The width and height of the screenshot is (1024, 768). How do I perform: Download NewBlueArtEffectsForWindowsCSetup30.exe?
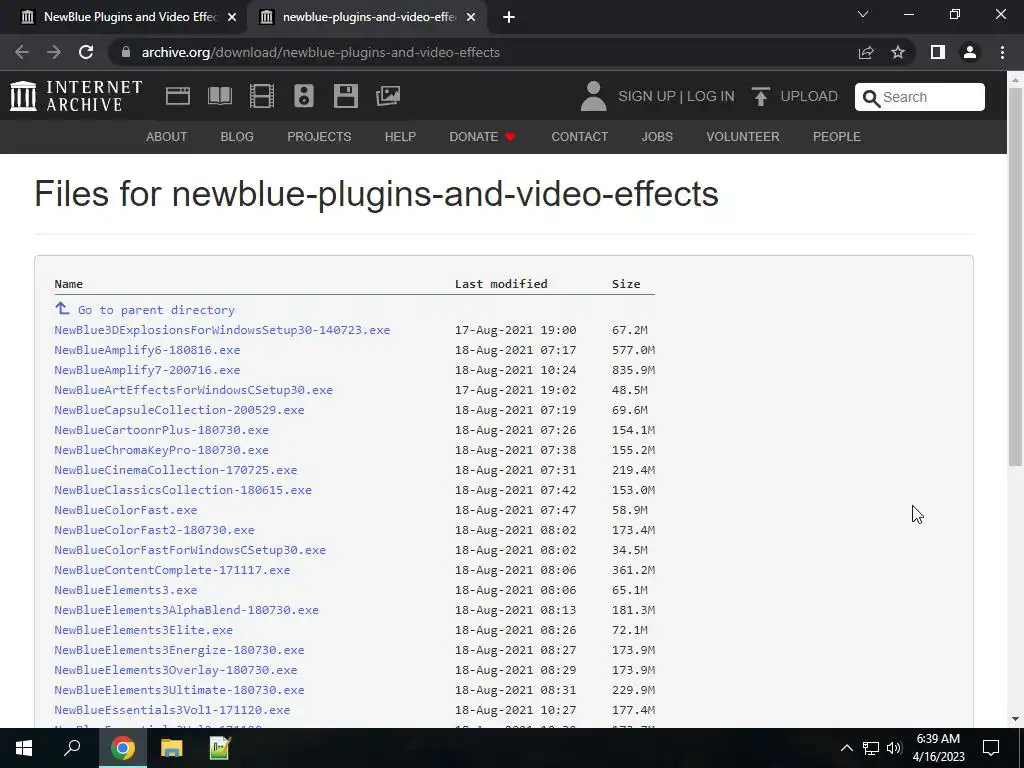[193, 390]
